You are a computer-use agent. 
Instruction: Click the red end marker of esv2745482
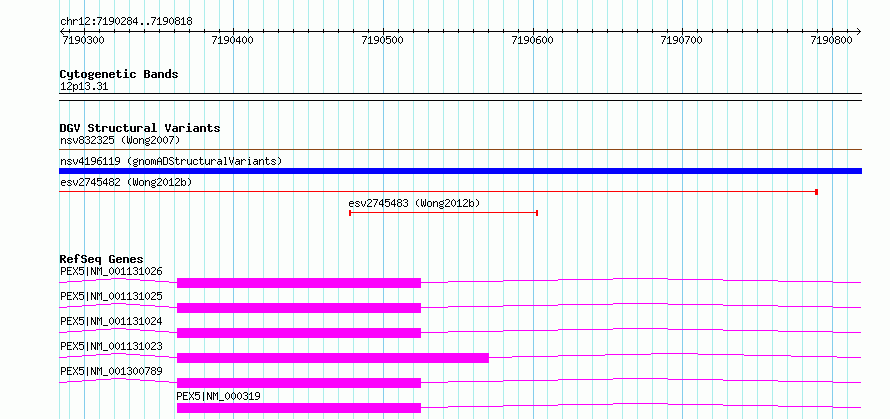[816, 192]
